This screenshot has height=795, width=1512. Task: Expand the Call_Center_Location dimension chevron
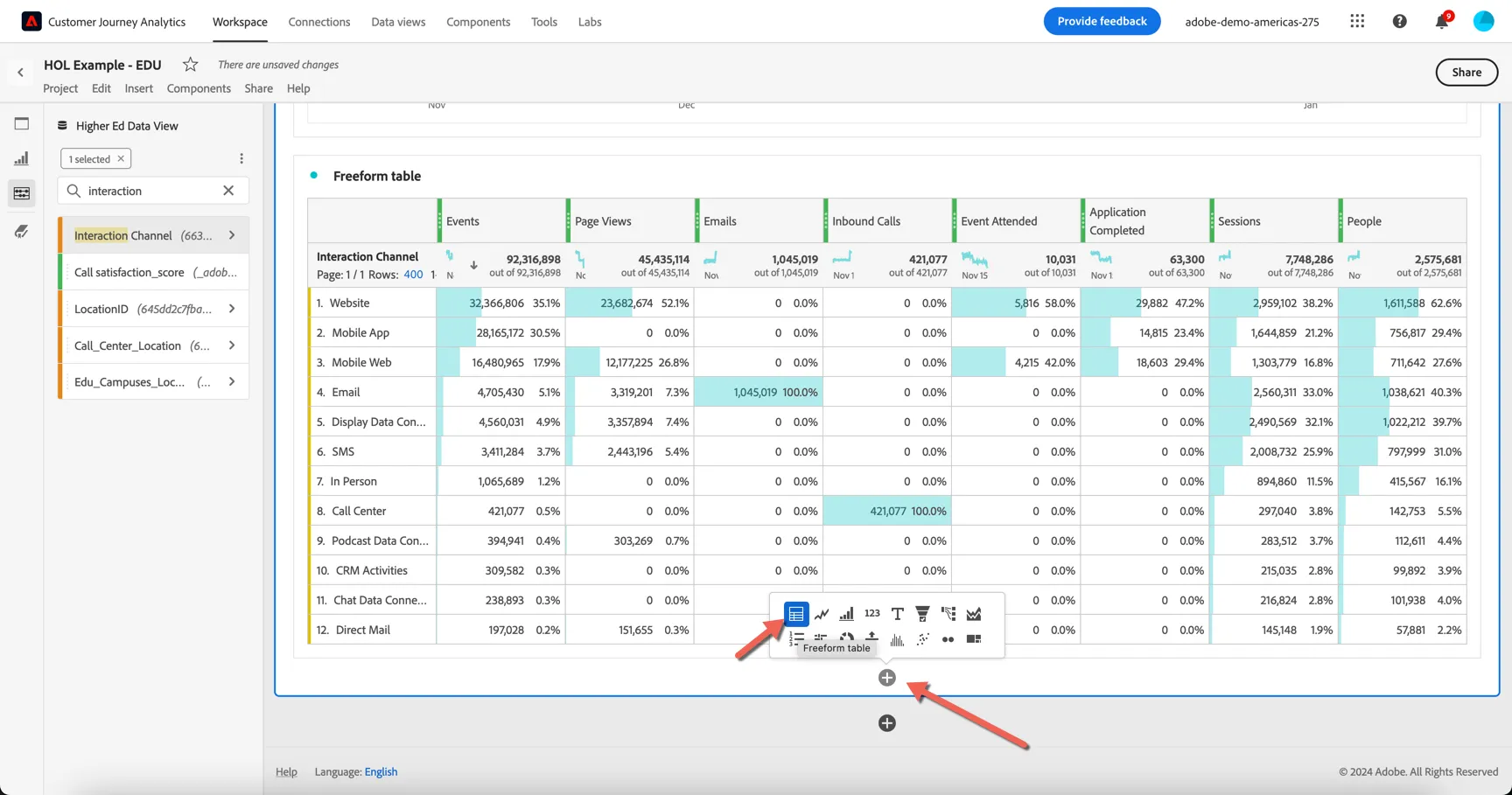coord(232,345)
